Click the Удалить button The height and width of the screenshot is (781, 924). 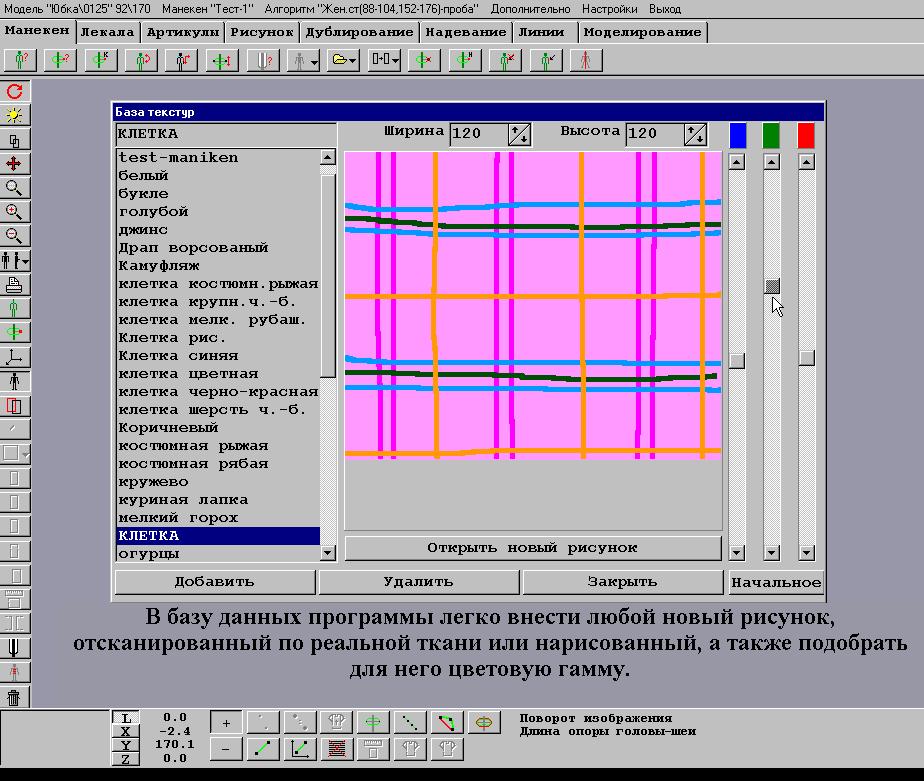pos(418,582)
